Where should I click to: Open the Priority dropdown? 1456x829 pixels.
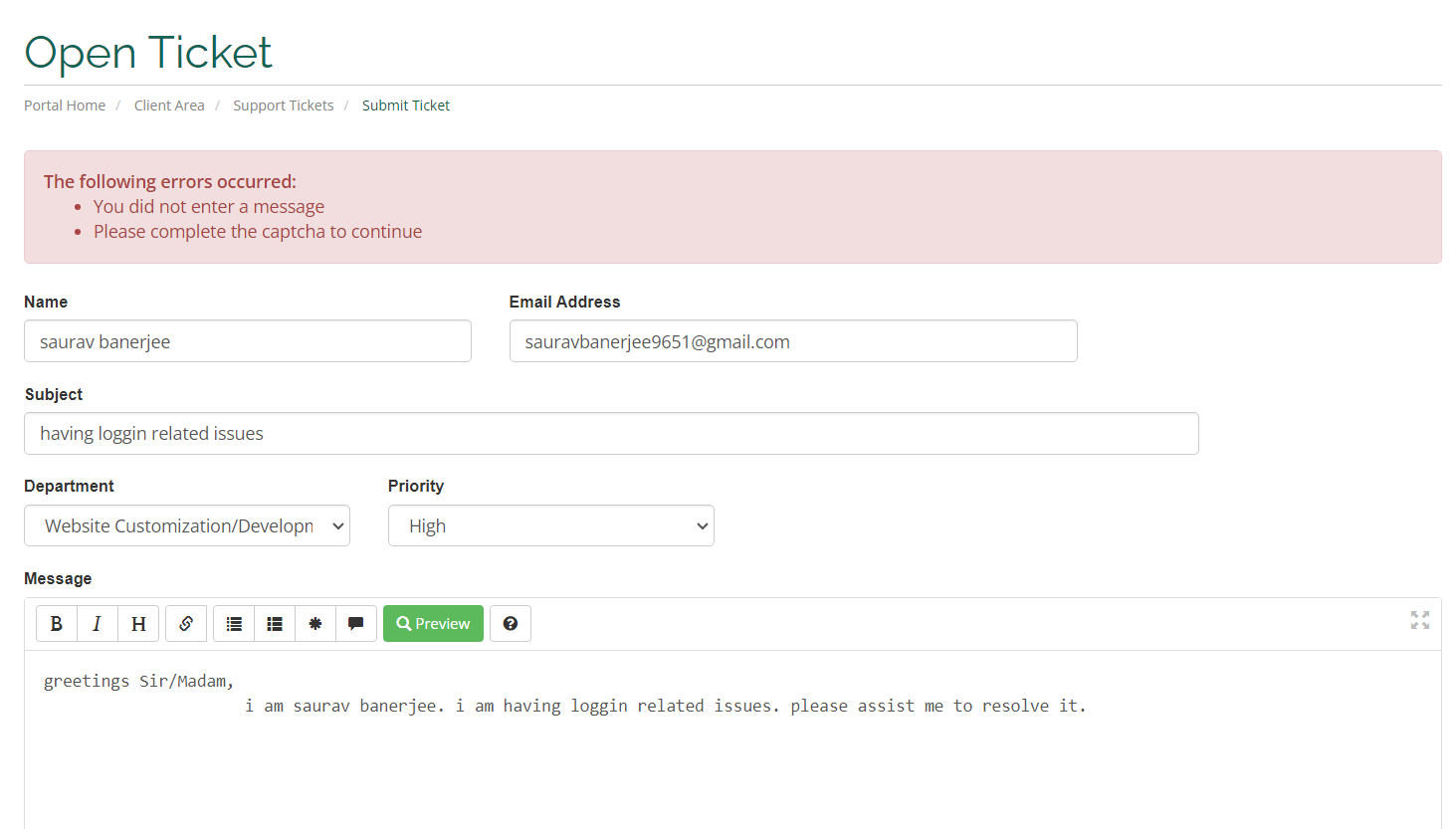[x=550, y=525]
